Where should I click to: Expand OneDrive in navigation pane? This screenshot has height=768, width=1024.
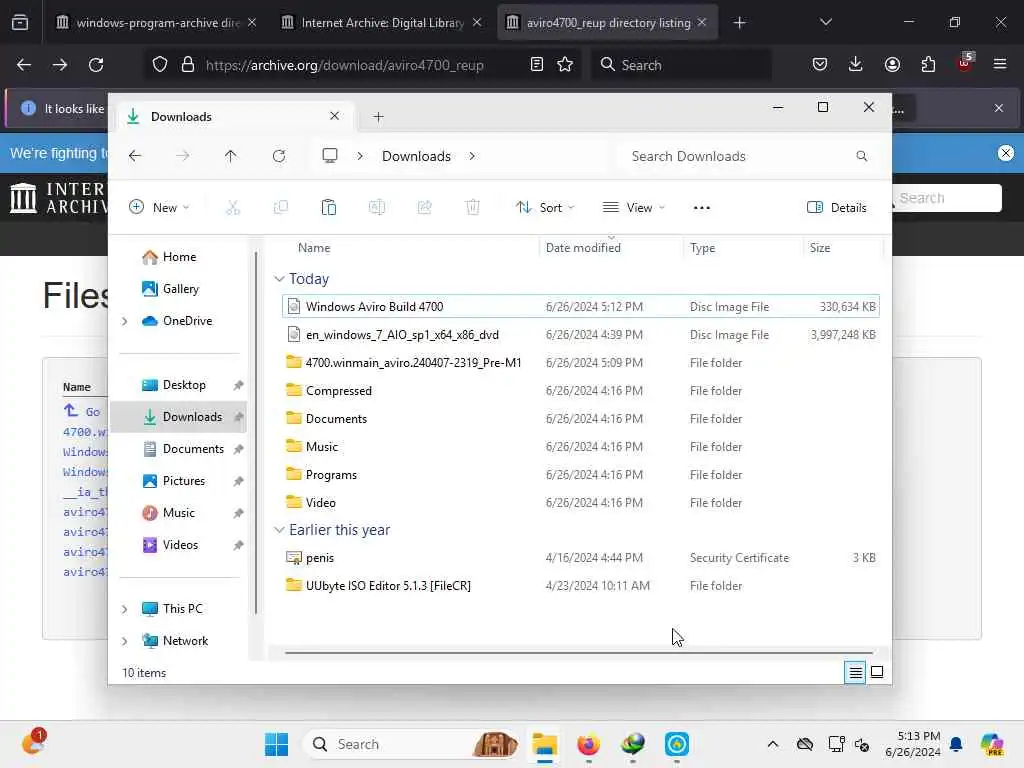point(125,321)
